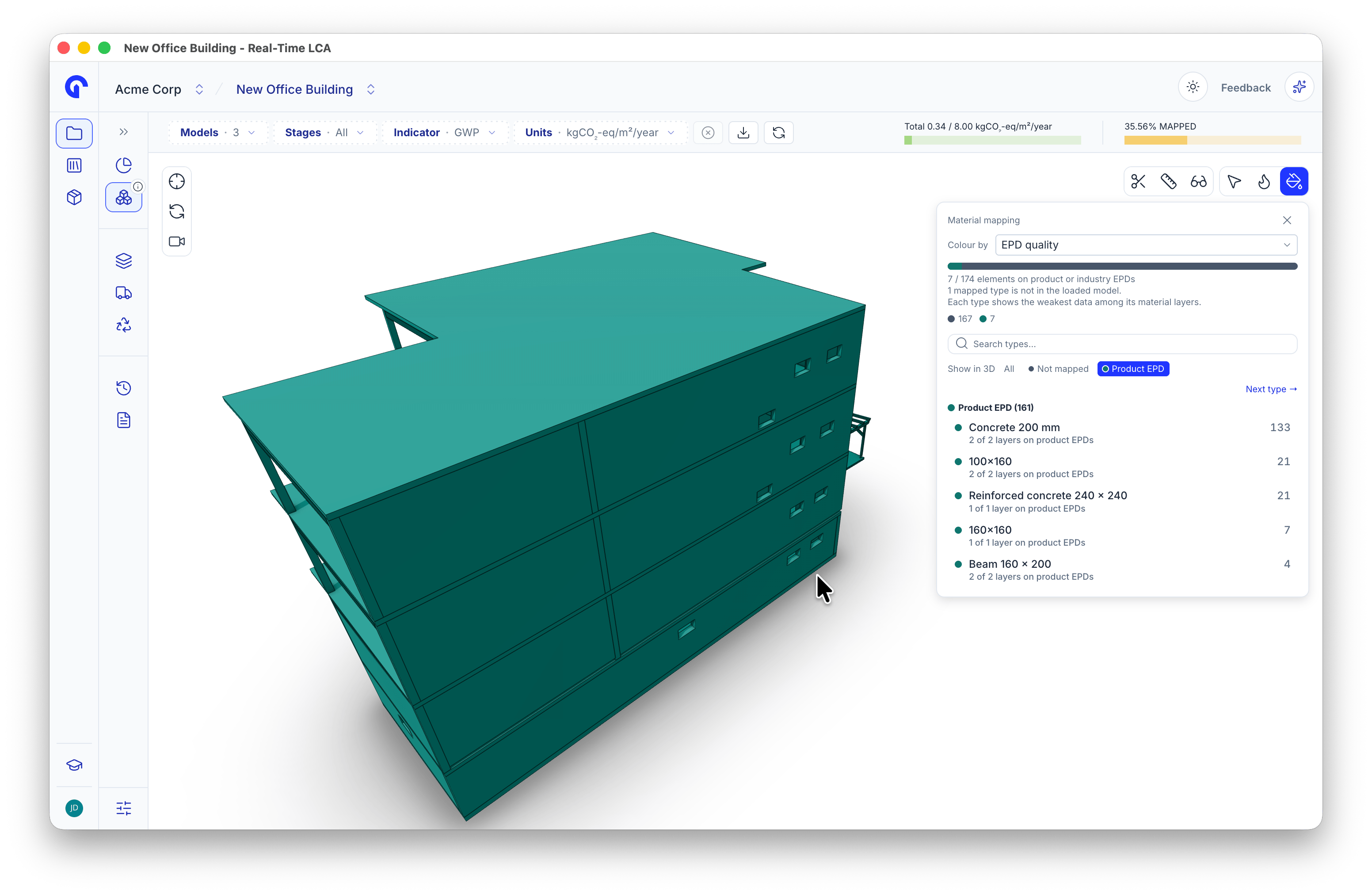1372x895 pixels.
Task: Open the recycling end-of-life panel
Action: coord(123,325)
